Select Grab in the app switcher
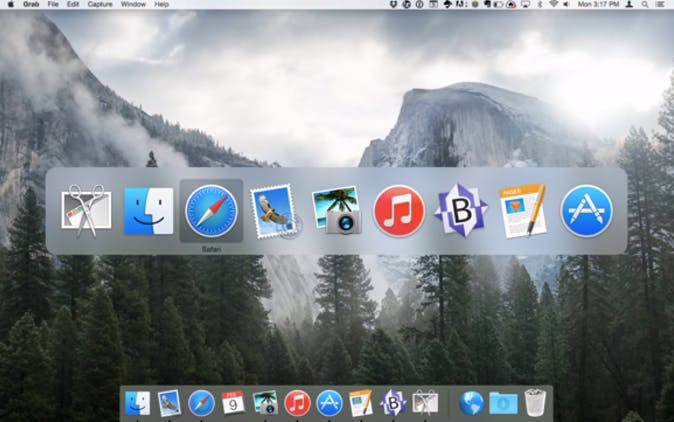 tap(86, 211)
